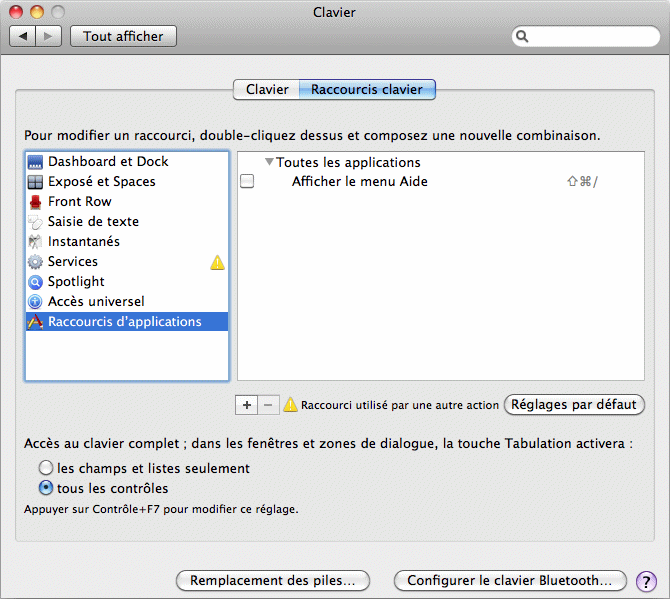670x599 pixels.
Task: Select Saisie de texte label
Action: click(93, 221)
